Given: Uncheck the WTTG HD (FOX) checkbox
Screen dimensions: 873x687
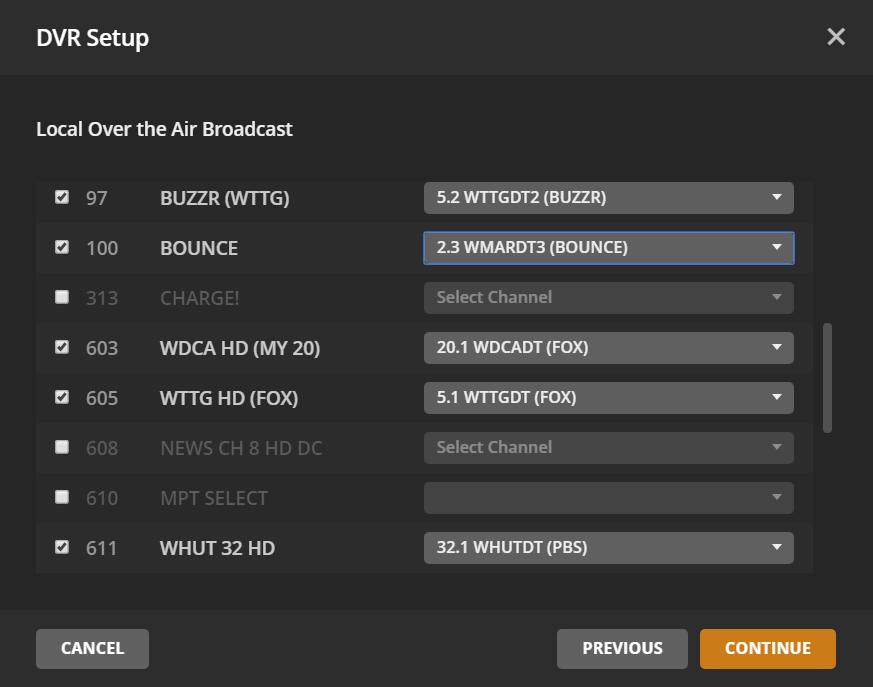Looking at the screenshot, I should coord(62,397).
